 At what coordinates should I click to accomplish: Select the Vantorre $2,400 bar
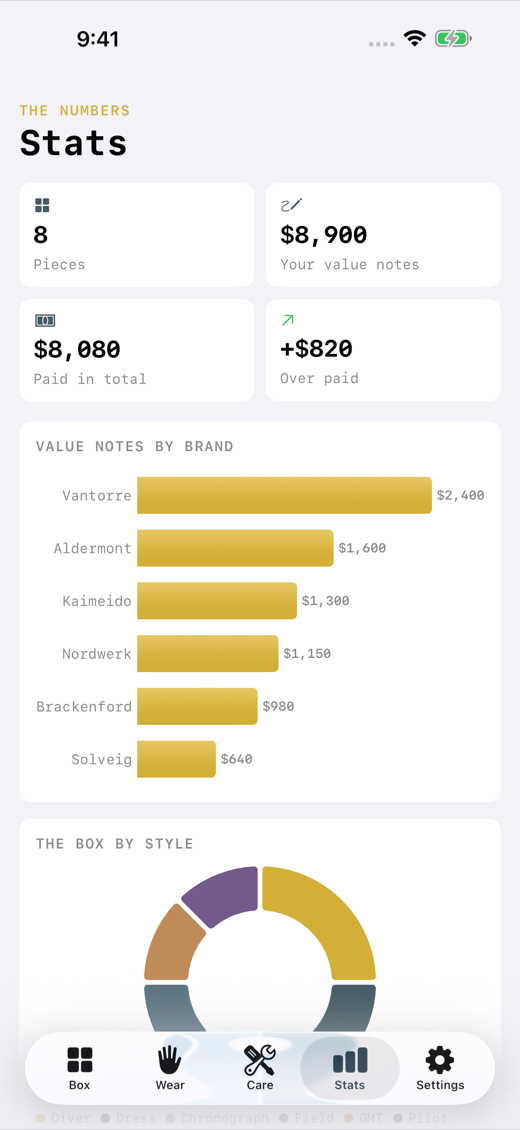pos(284,495)
